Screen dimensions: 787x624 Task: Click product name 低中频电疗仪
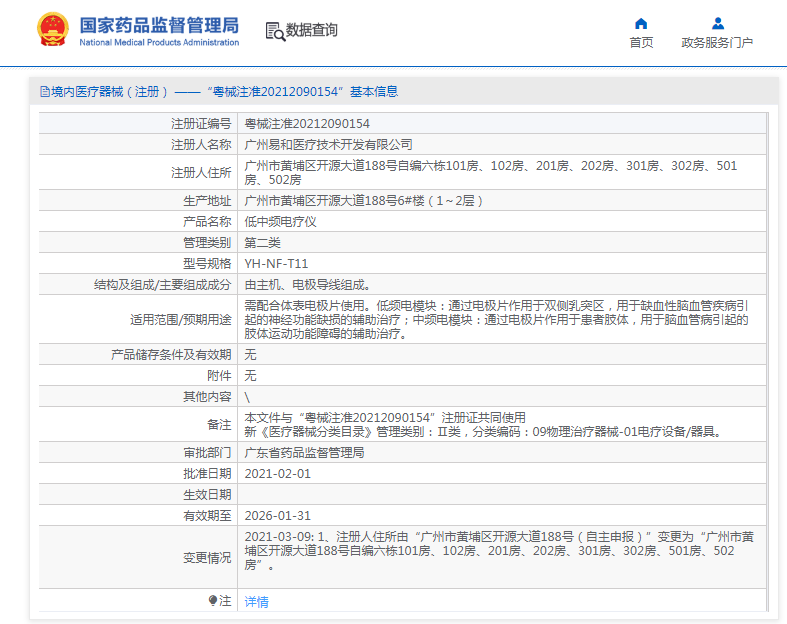(x=281, y=222)
